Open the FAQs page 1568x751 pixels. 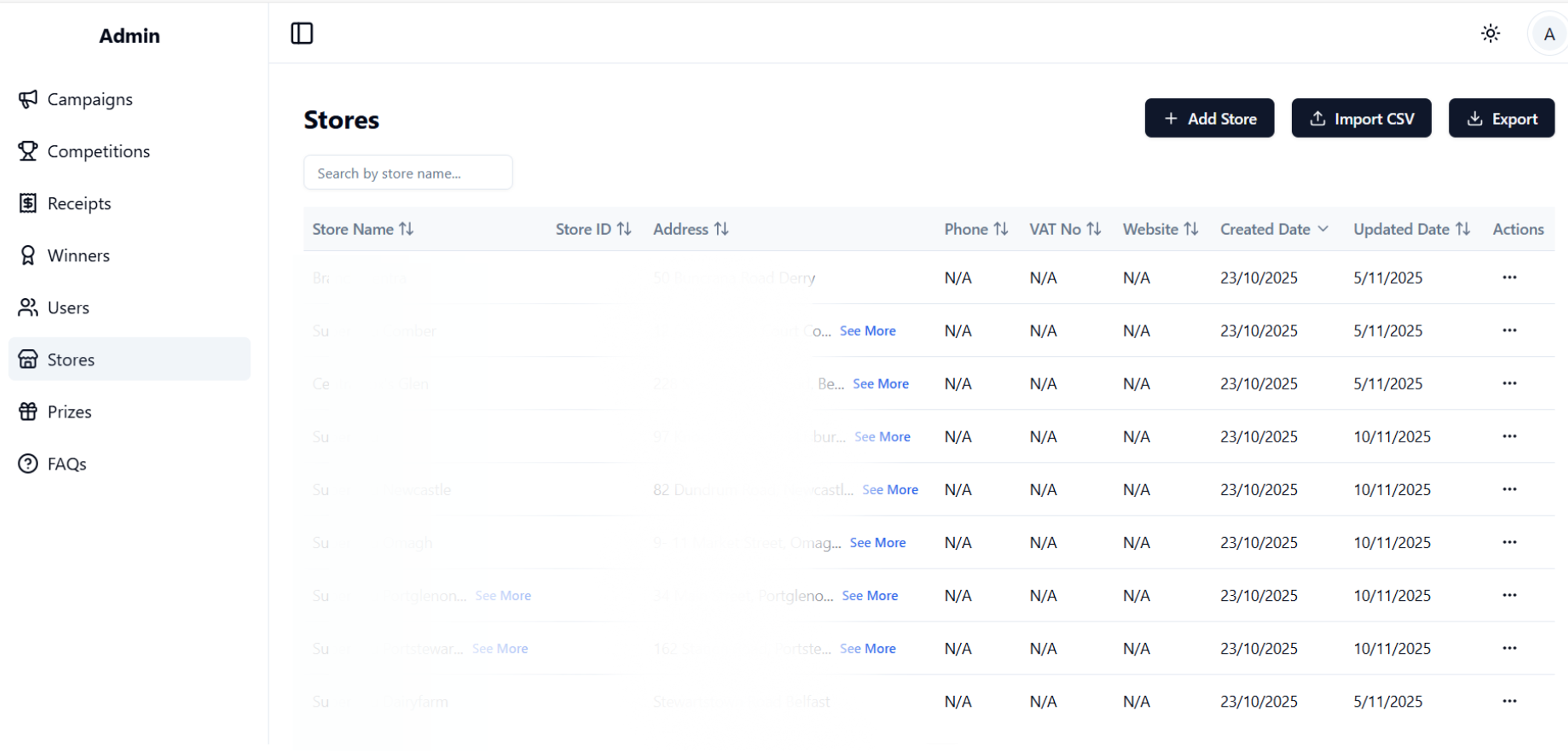[67, 463]
